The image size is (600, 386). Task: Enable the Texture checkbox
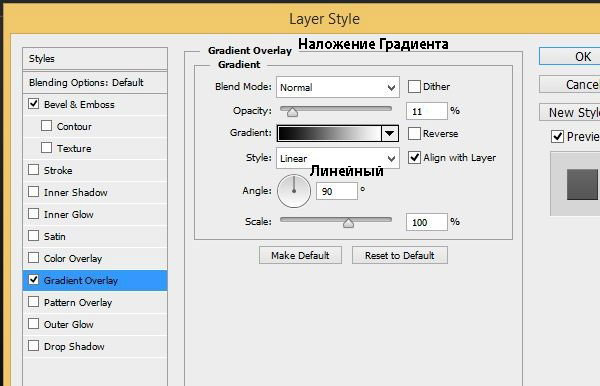point(46,148)
